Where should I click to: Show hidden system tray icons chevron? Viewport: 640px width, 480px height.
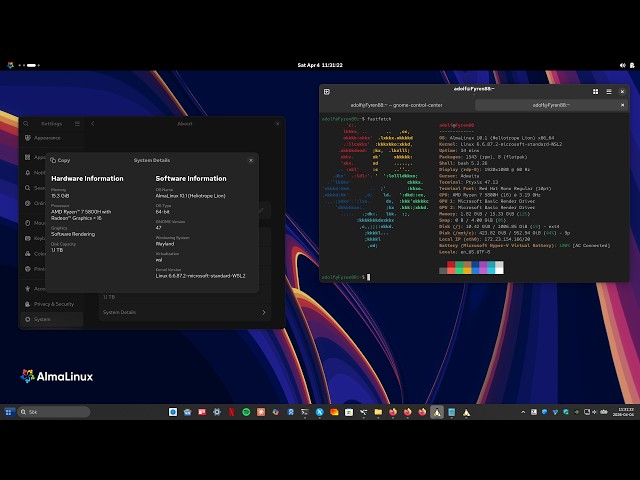tap(523, 412)
